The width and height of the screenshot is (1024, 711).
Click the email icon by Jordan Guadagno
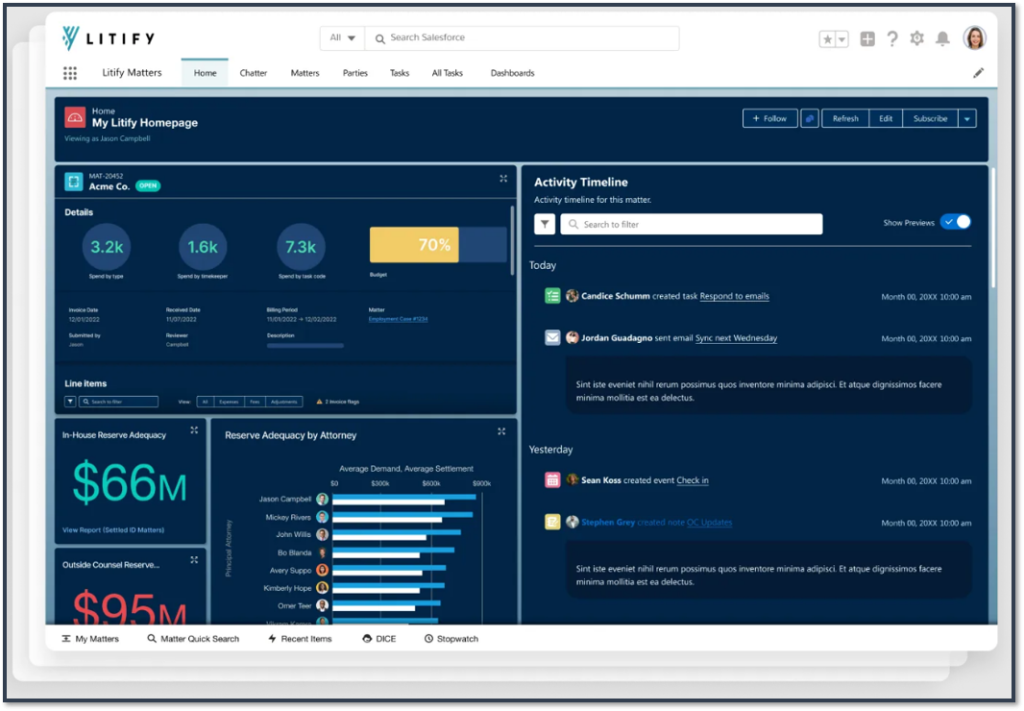click(x=552, y=338)
